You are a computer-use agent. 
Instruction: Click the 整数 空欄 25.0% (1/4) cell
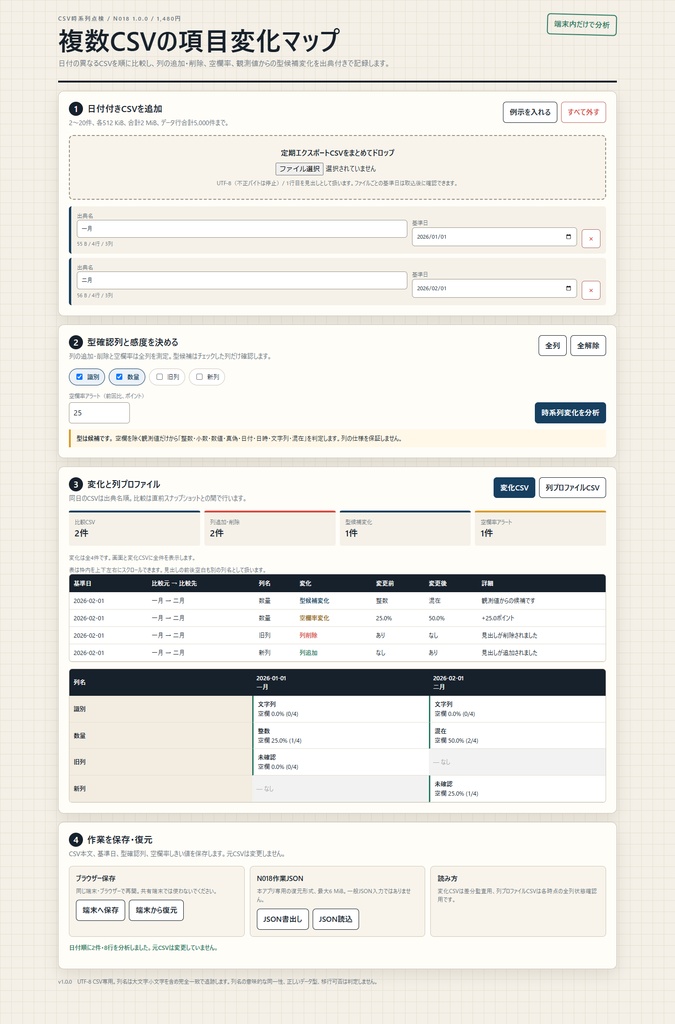(x=341, y=736)
